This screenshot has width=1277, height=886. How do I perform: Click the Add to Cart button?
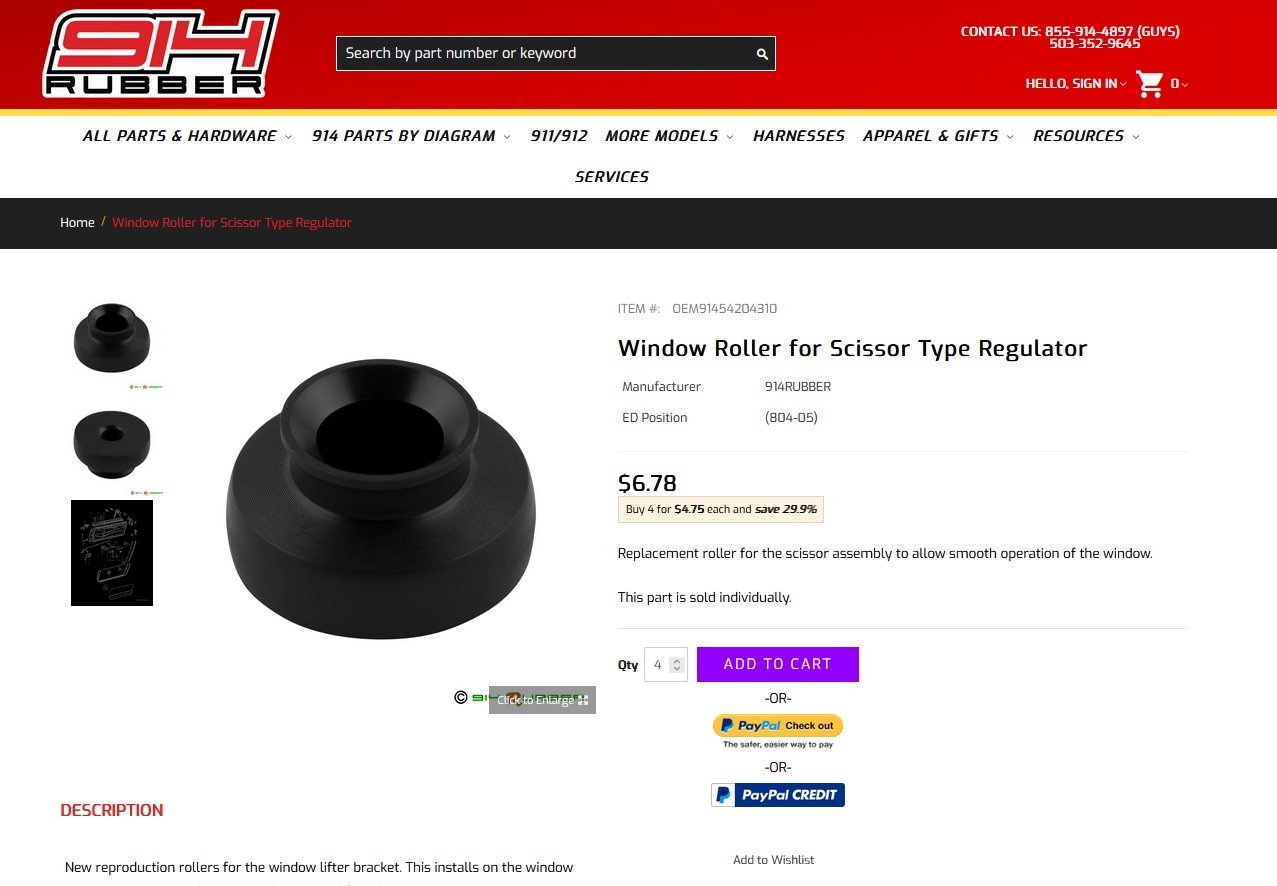coord(778,664)
